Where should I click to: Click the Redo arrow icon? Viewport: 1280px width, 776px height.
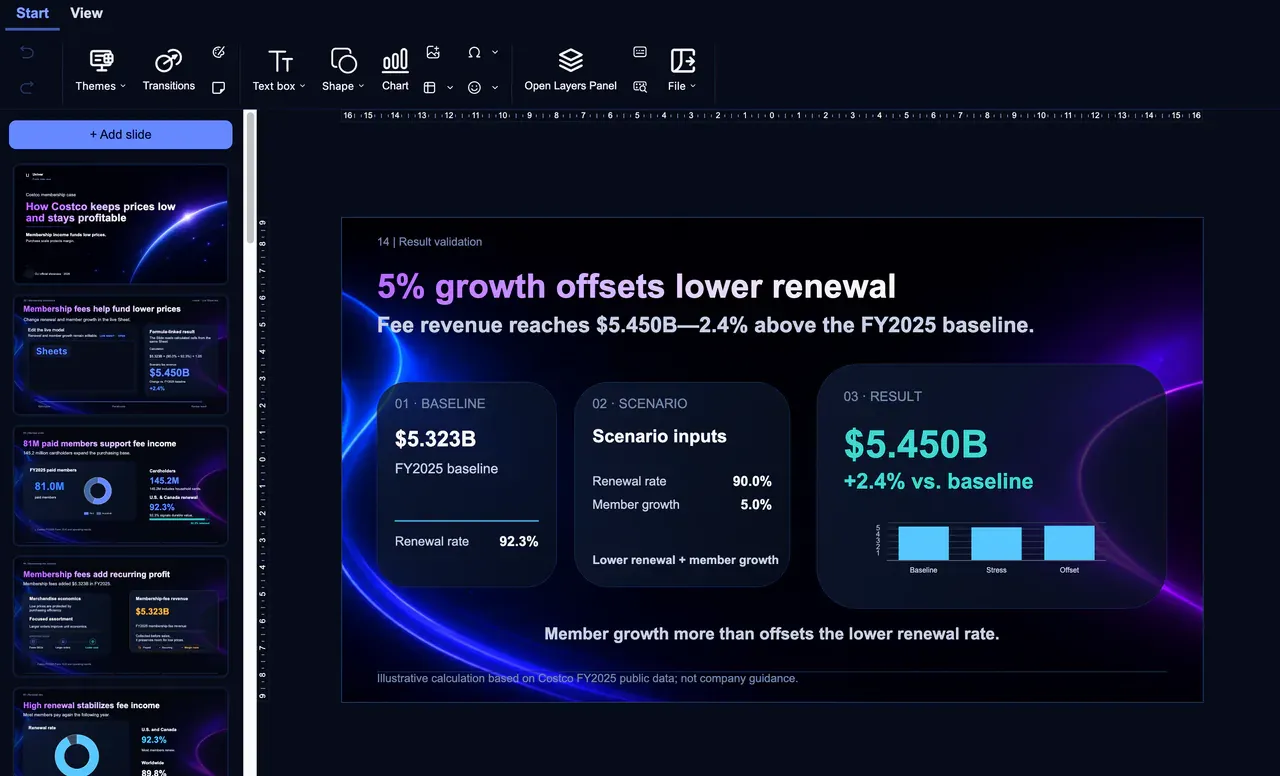(27, 87)
